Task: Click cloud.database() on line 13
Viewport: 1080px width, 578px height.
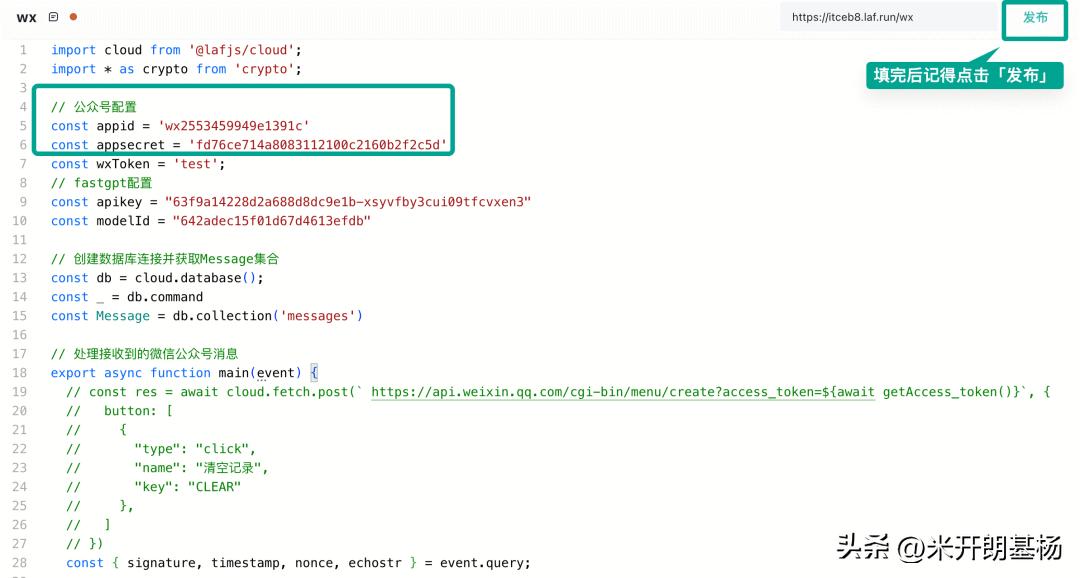Action: [195, 278]
